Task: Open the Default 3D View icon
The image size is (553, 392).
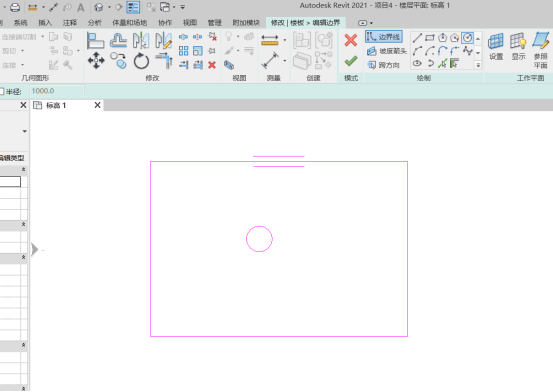Action: coord(99,7)
